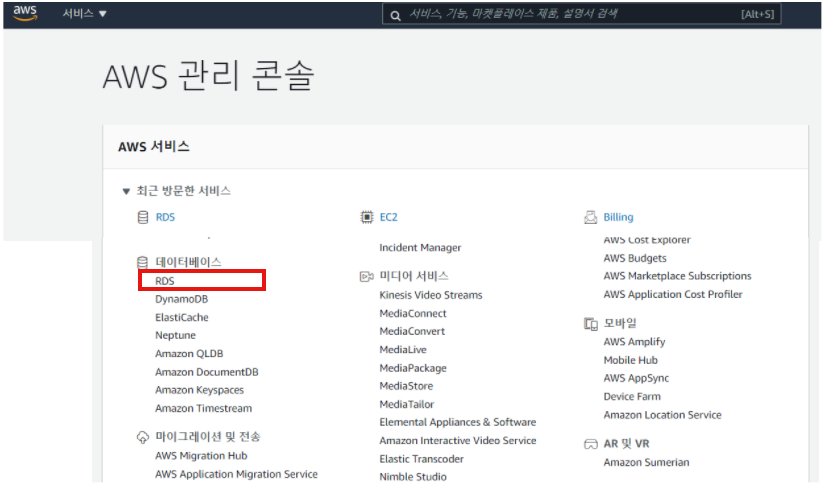Image resolution: width=834 pixels, height=499 pixels.
Task: Click the magnifier search icon
Action: point(395,15)
